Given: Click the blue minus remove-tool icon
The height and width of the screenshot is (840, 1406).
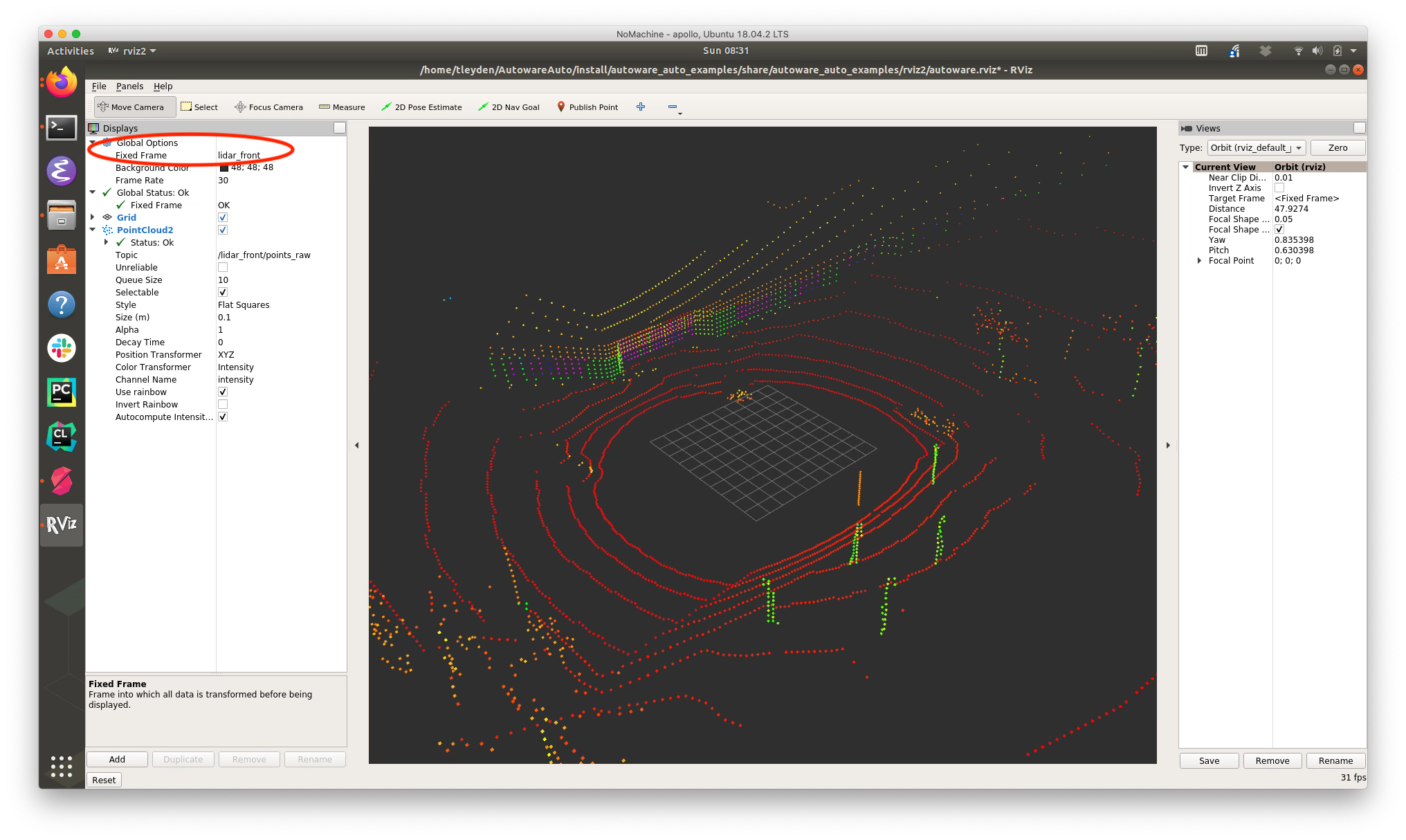Looking at the screenshot, I should point(673,107).
